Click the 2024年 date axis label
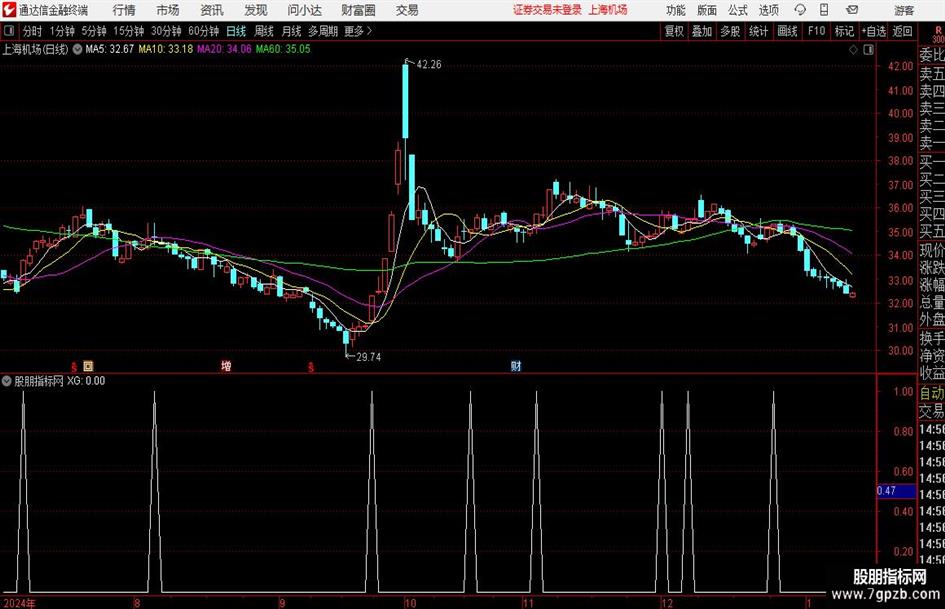 19,603
